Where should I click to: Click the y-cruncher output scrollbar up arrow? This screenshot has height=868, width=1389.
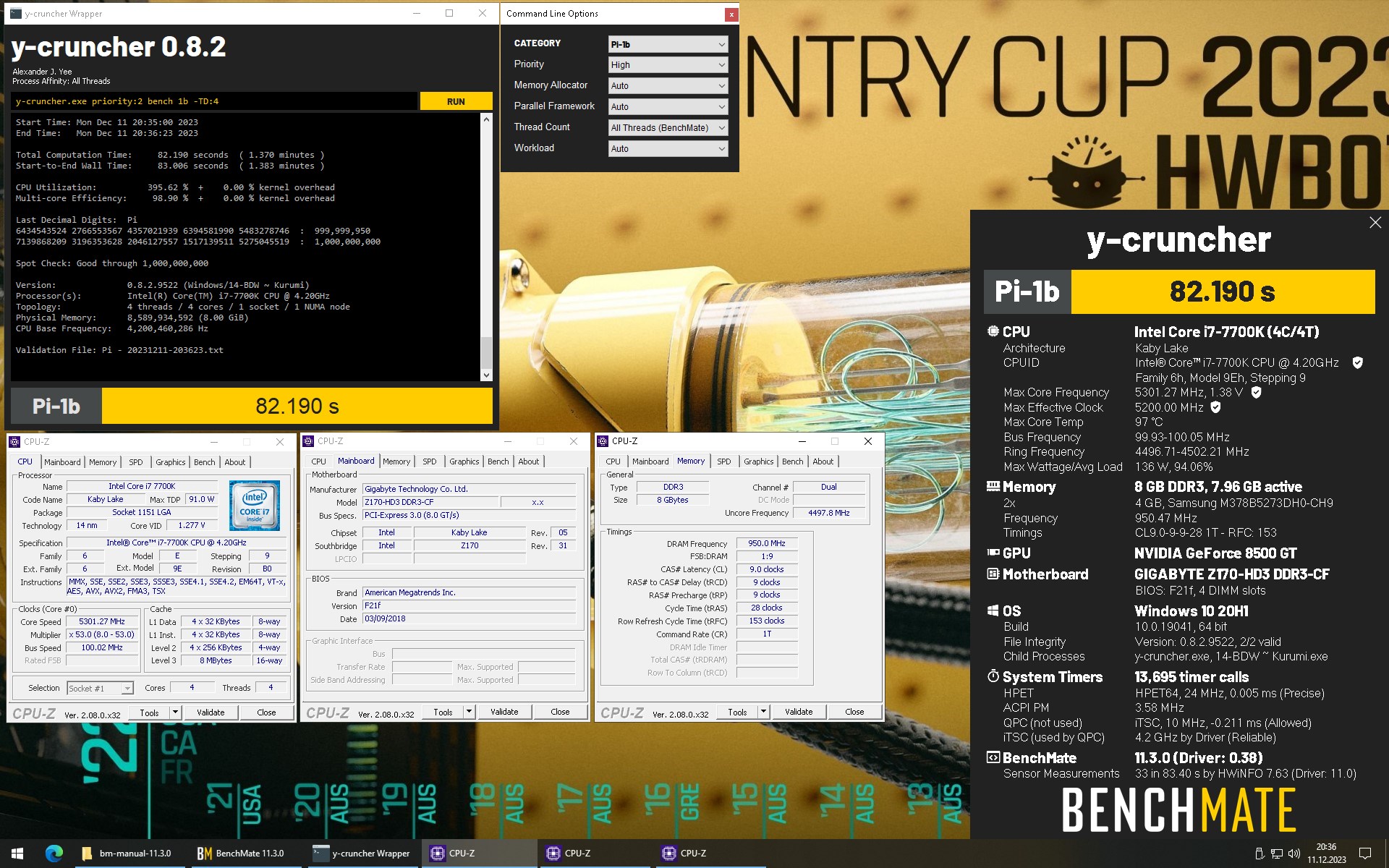[486, 119]
